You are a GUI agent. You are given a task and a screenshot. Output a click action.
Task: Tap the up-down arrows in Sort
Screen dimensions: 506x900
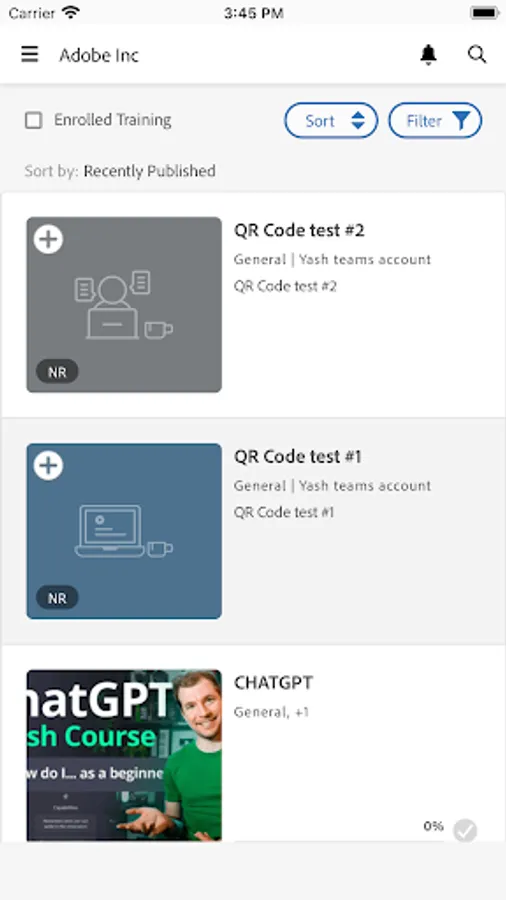(x=358, y=121)
